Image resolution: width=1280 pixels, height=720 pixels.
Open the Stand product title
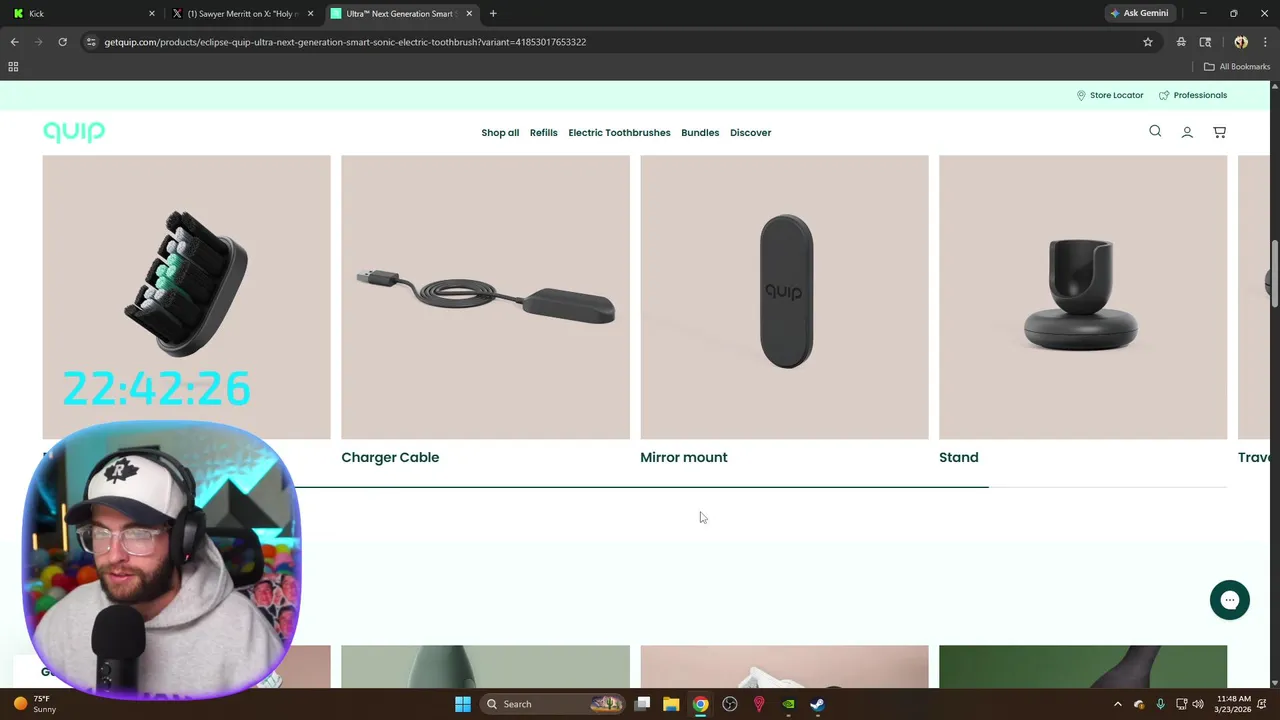pos(959,457)
